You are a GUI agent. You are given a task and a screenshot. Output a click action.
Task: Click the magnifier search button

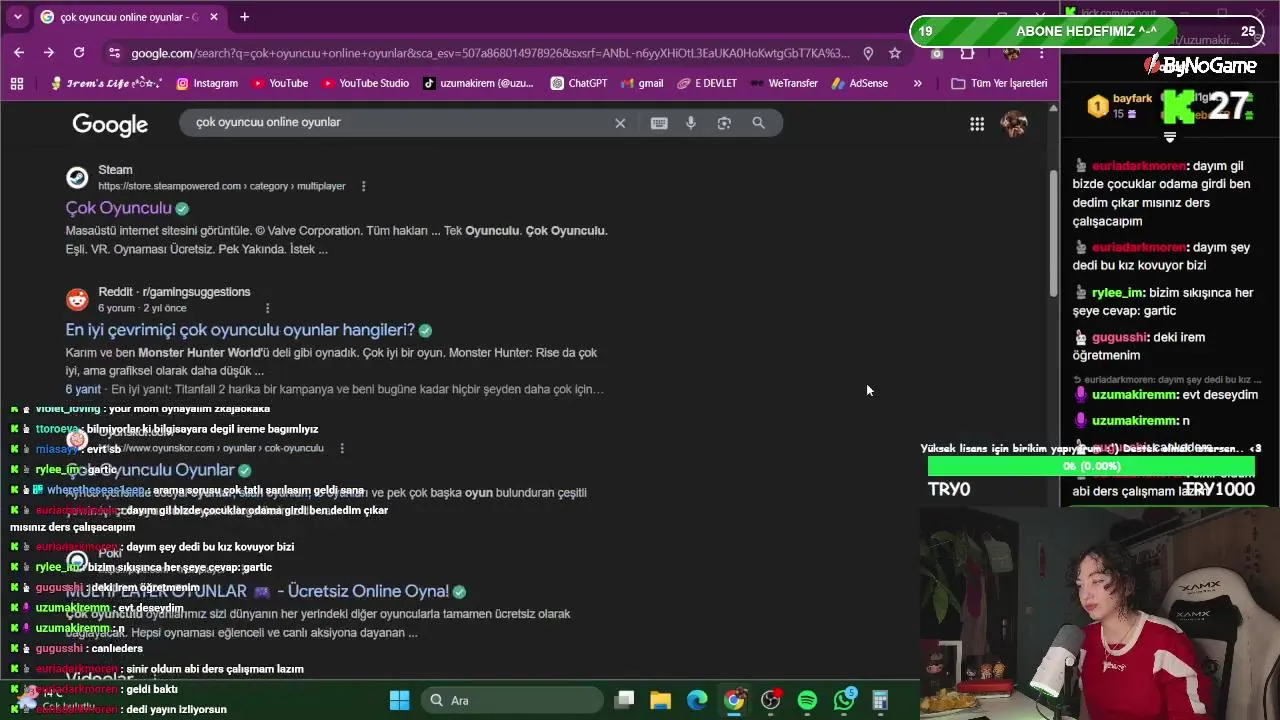click(758, 123)
